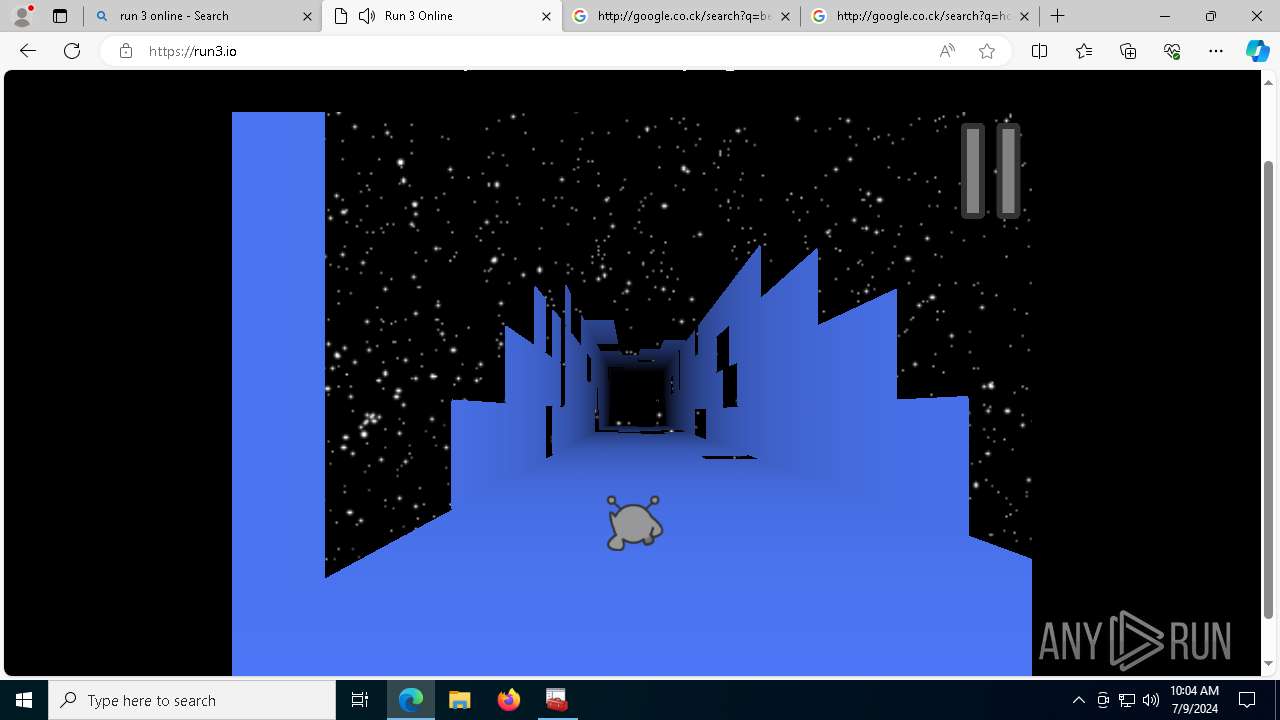This screenshot has height=720, width=1280.
Task: Open the notification center
Action: 1247,700
